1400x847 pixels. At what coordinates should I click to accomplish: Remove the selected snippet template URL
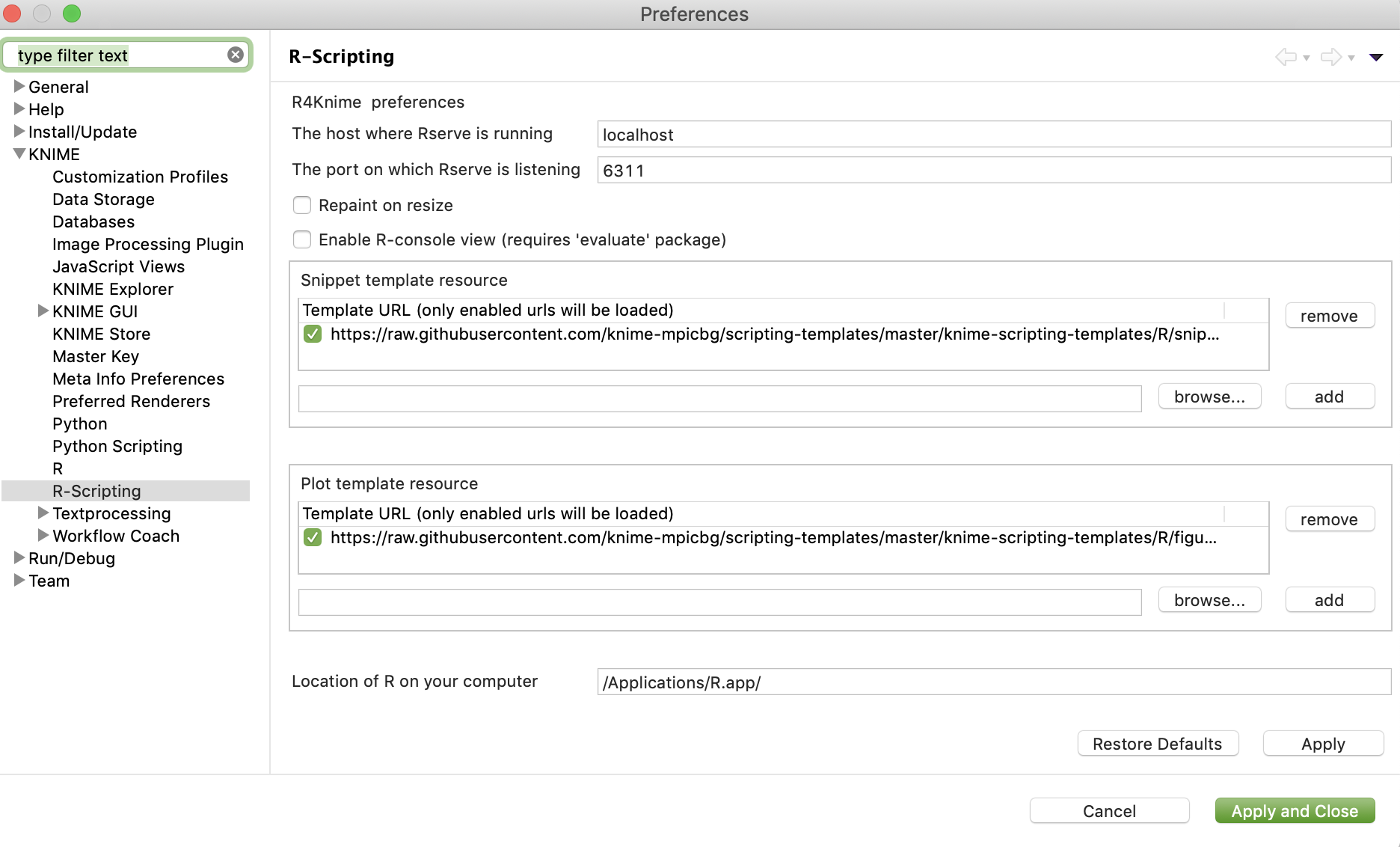click(x=1330, y=316)
